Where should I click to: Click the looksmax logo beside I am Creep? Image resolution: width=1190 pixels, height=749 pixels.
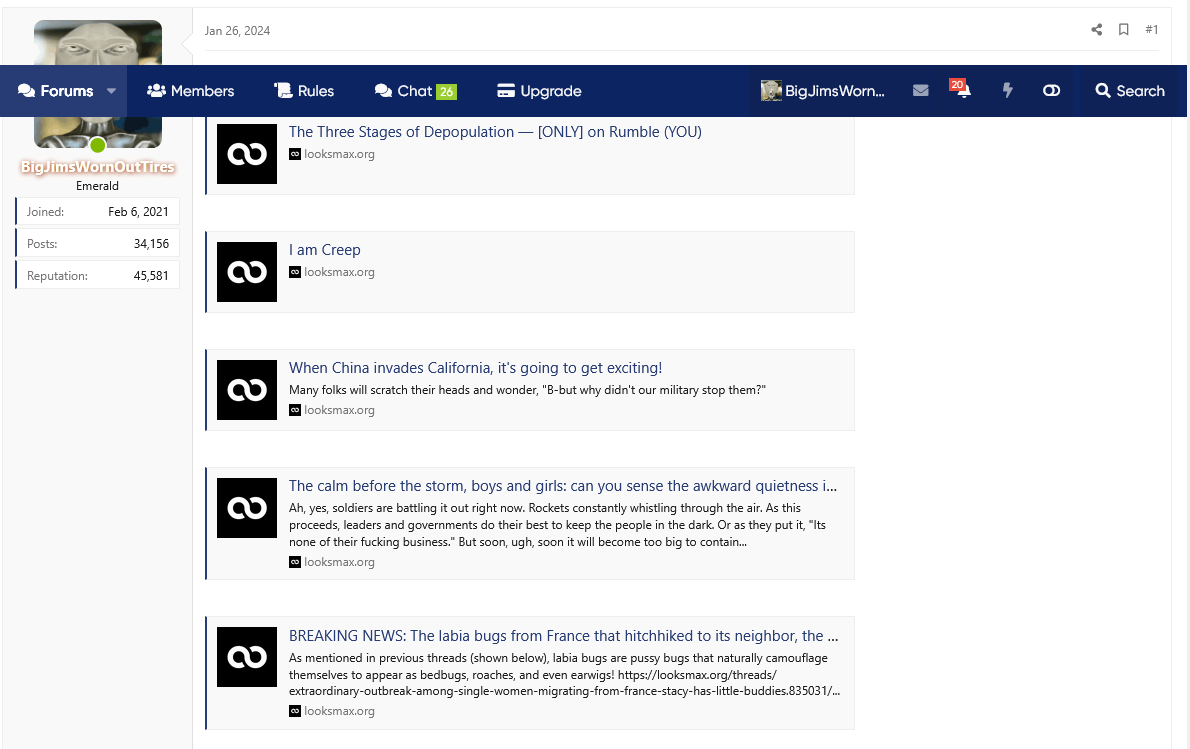pos(247,272)
